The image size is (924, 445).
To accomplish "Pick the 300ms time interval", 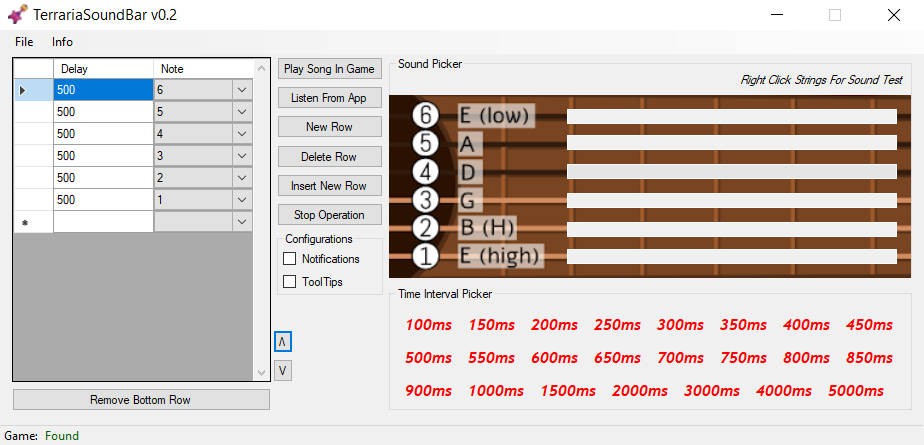I will (680, 325).
